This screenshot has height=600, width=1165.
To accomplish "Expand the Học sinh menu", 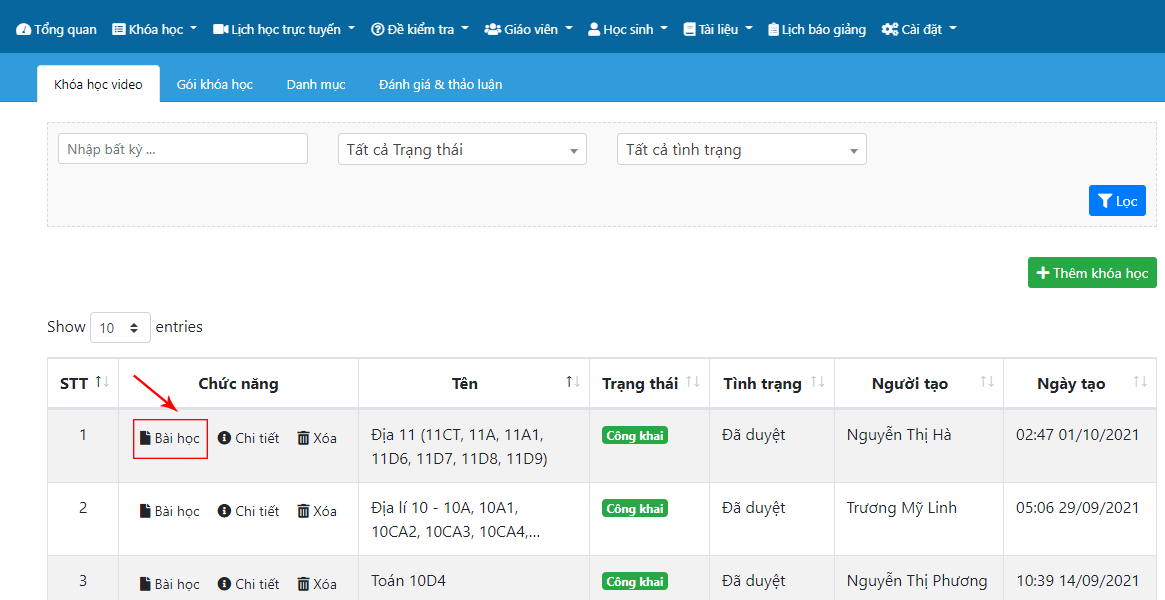I will 628,30.
